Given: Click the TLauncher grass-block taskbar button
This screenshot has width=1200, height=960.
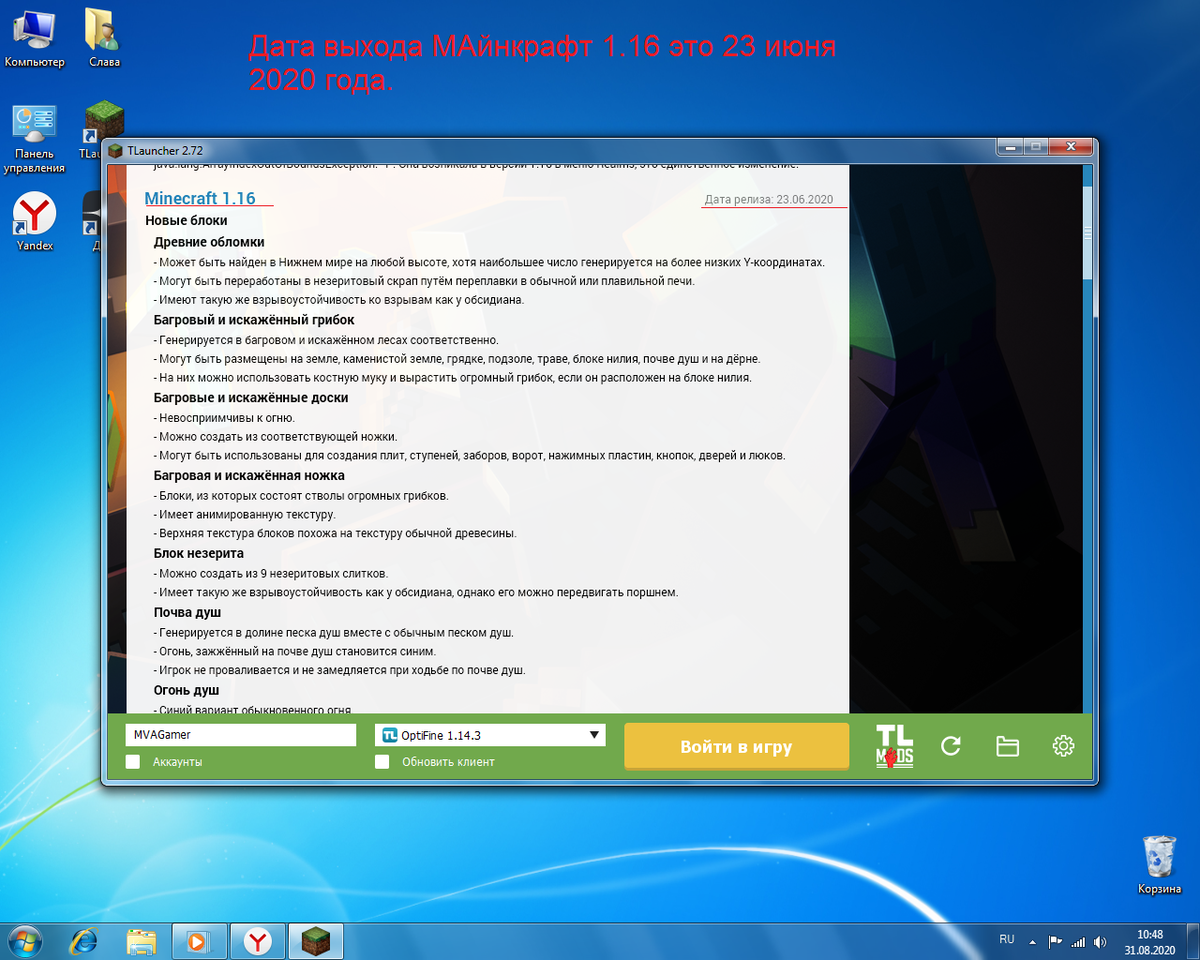Looking at the screenshot, I should pos(316,941).
